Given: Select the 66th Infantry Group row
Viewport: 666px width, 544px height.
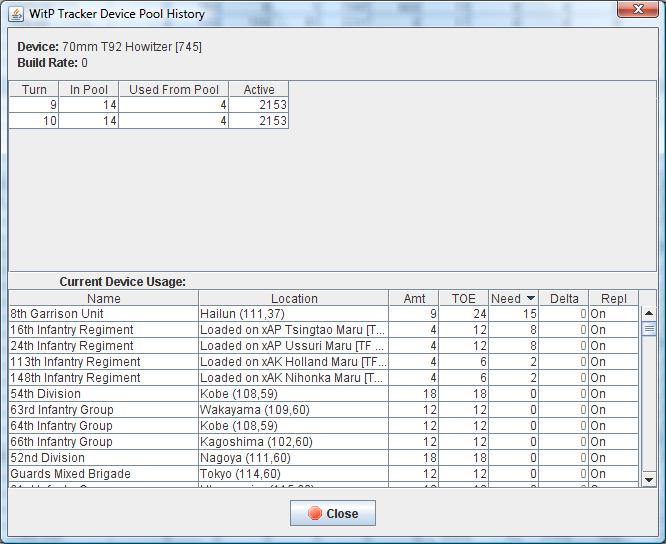Looking at the screenshot, I should click(x=324, y=442).
